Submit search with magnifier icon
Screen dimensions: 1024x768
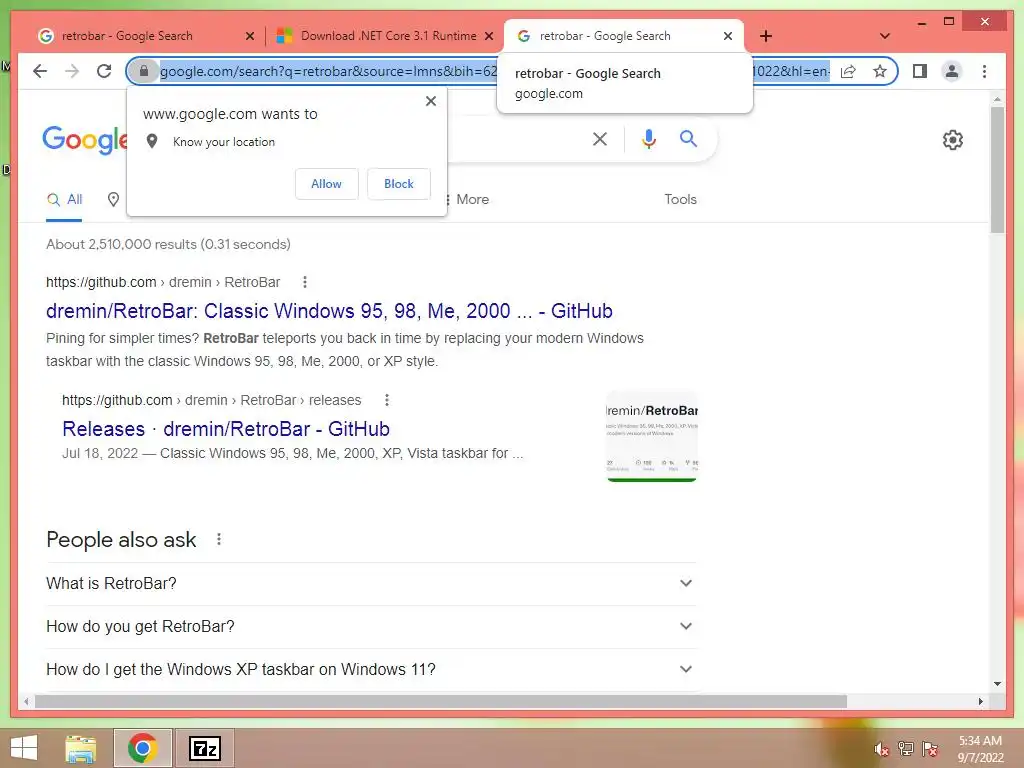688,138
